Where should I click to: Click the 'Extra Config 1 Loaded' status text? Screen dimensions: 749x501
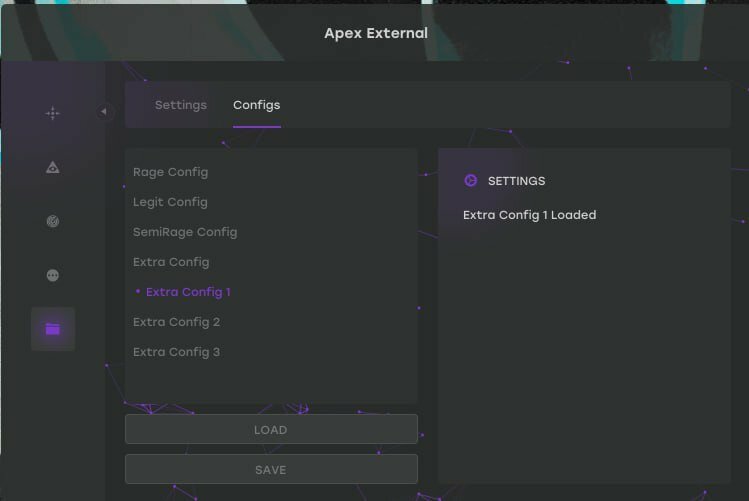pos(529,215)
